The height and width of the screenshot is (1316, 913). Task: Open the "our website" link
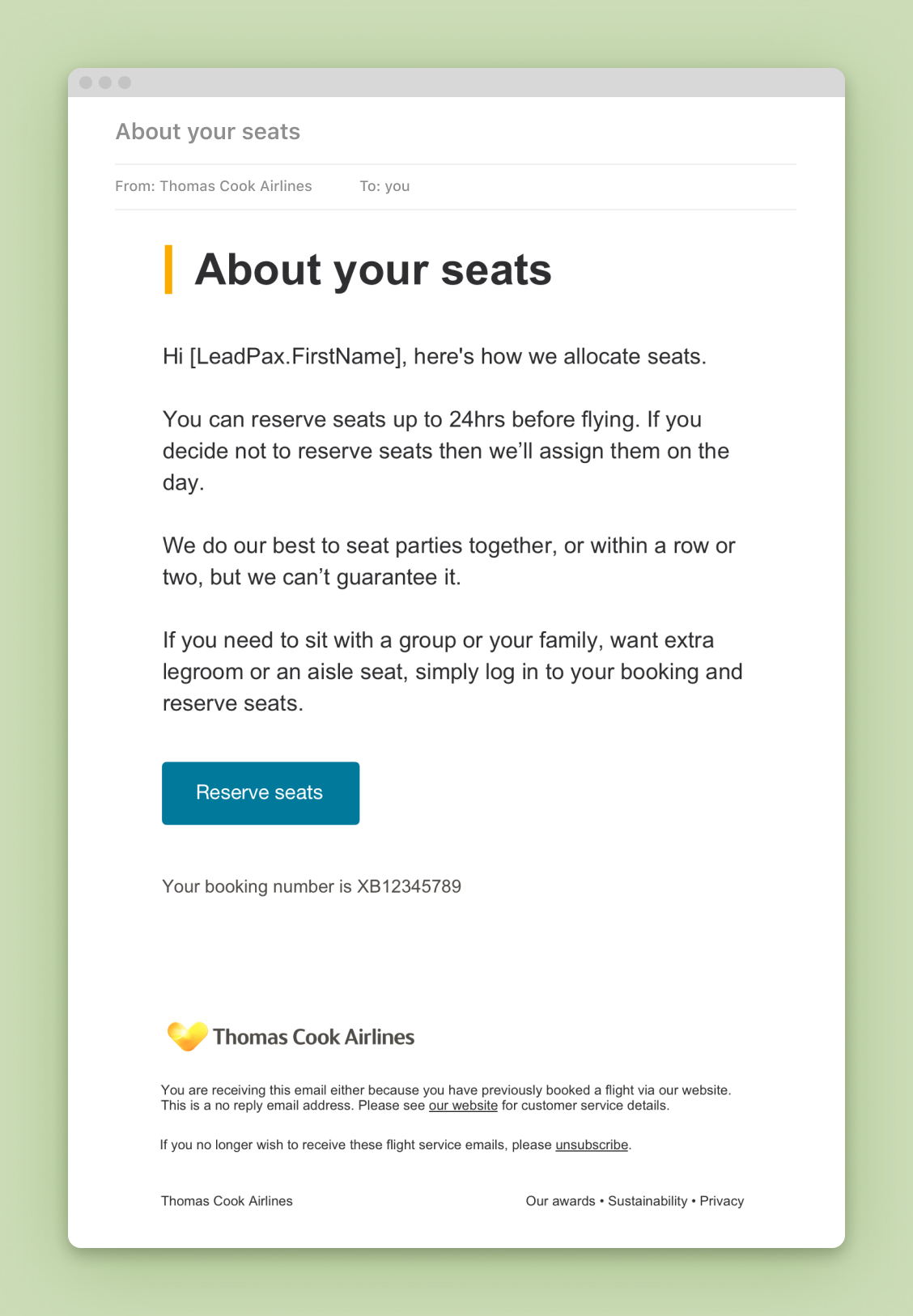click(x=463, y=1106)
